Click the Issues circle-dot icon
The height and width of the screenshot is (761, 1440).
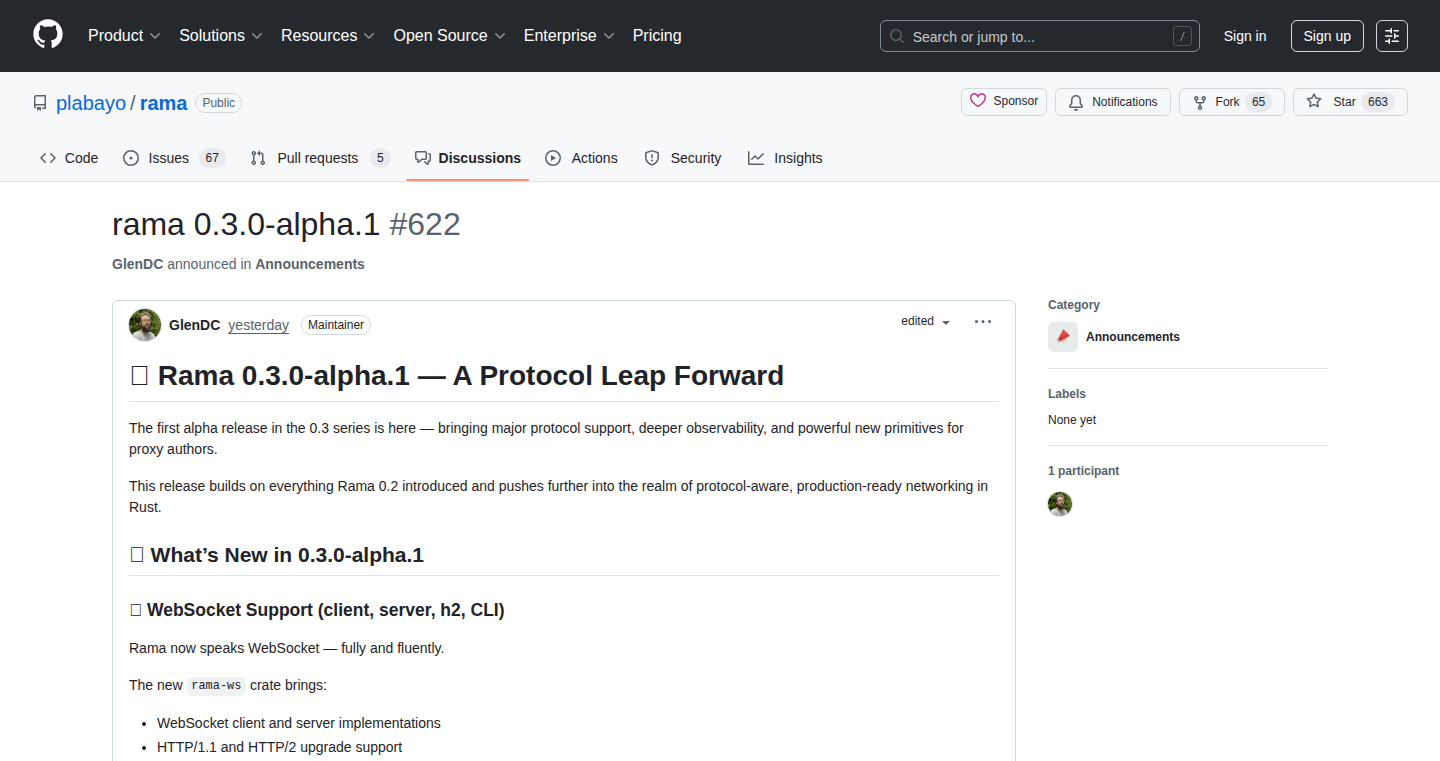click(131, 158)
